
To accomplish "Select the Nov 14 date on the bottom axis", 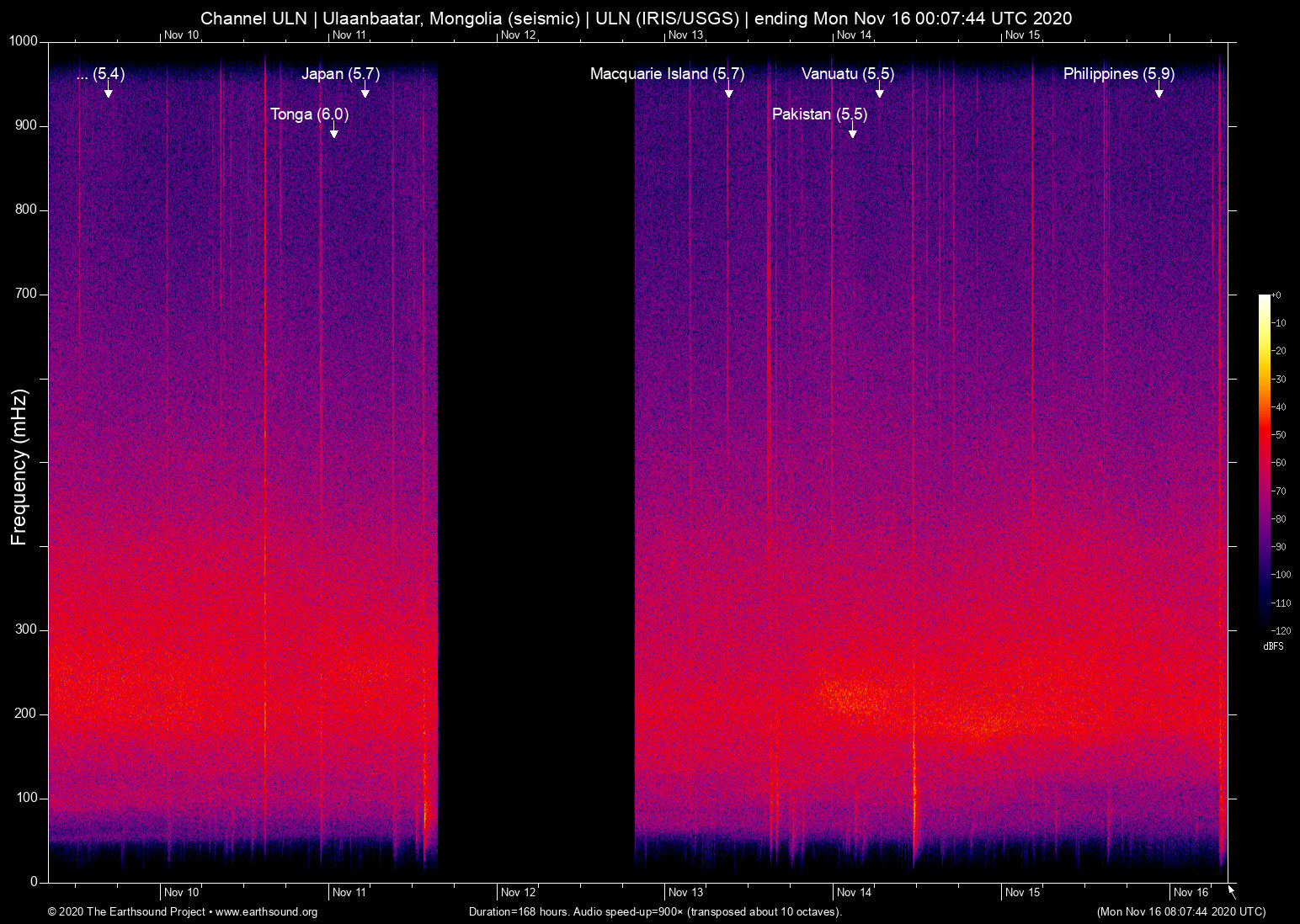I will click(854, 893).
